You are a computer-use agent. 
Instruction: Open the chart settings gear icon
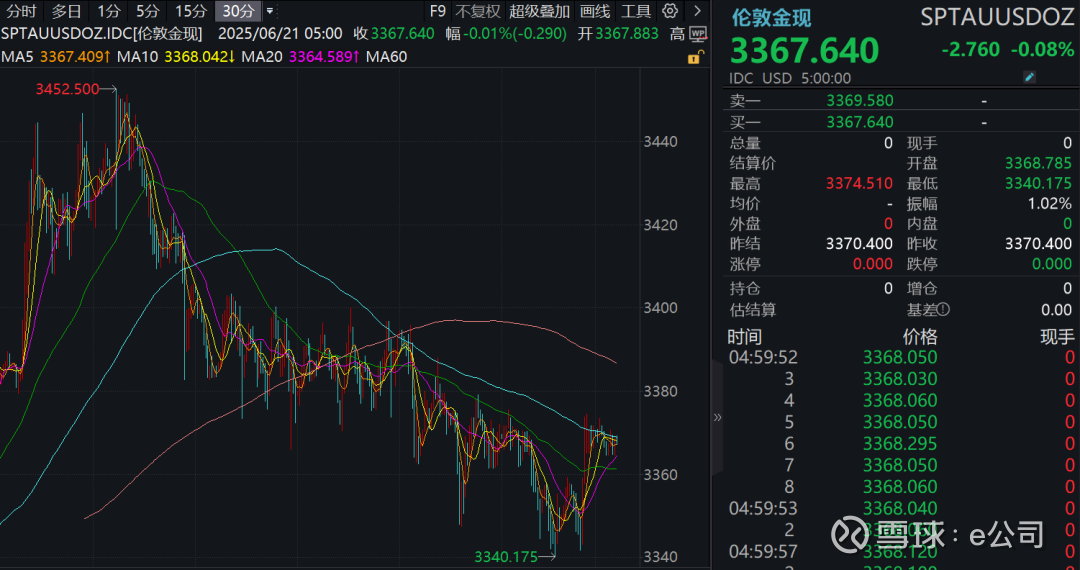pos(671,12)
